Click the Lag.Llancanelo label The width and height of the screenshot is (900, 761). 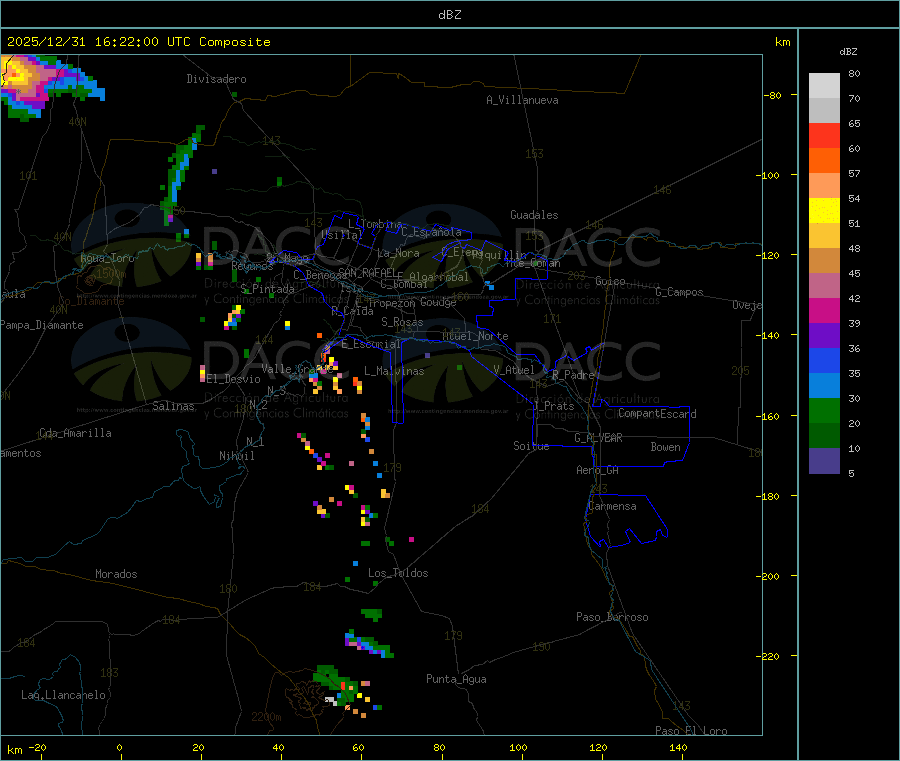click(x=64, y=695)
